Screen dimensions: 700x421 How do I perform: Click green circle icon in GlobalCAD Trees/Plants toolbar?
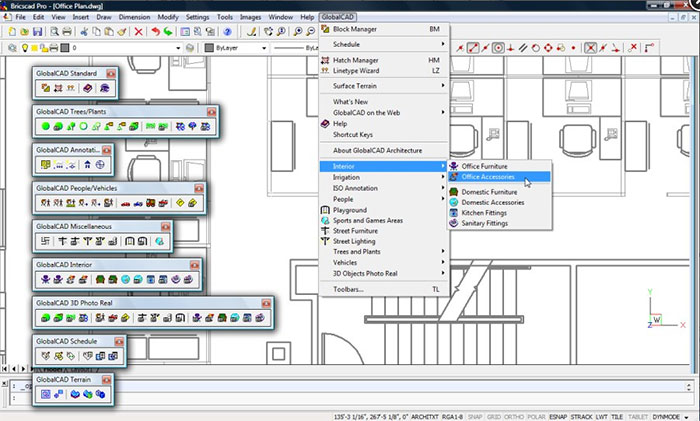point(46,126)
